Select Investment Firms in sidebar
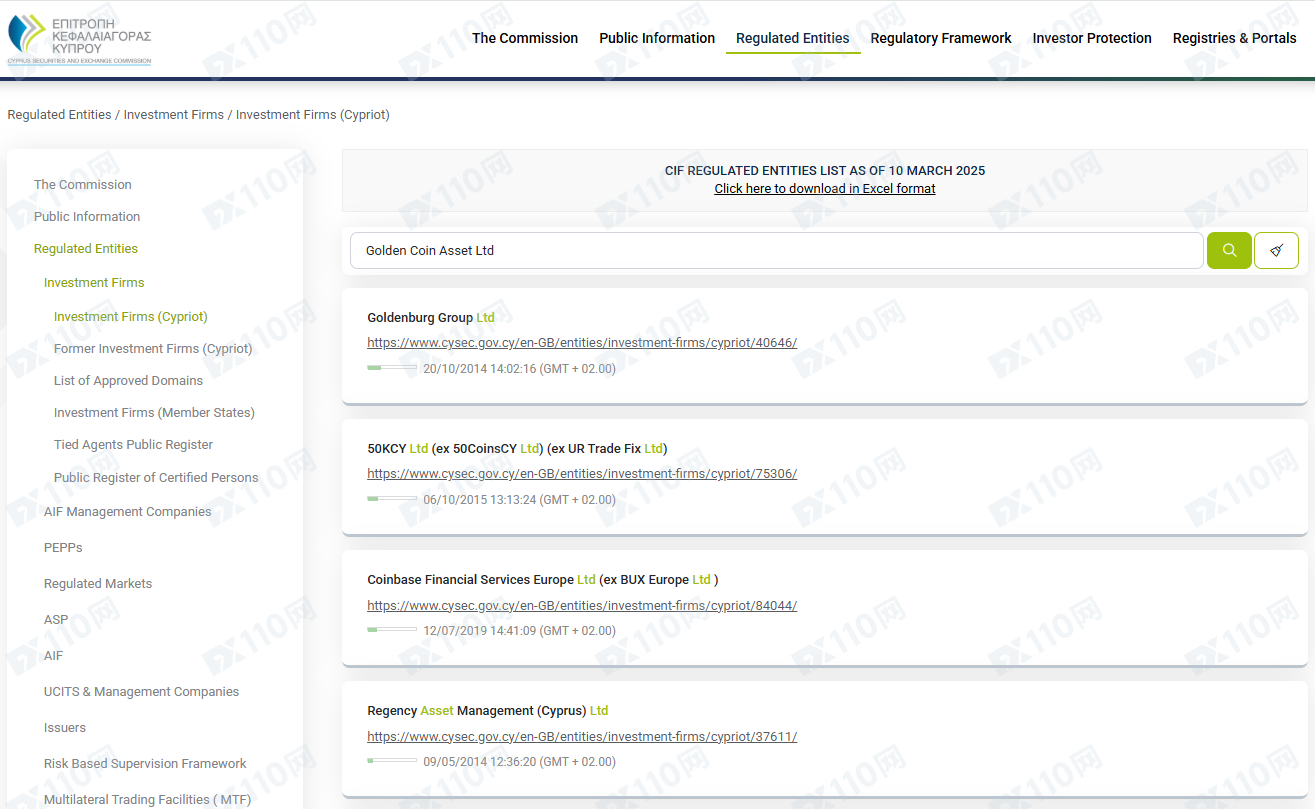This screenshot has height=809, width=1315. click(94, 283)
